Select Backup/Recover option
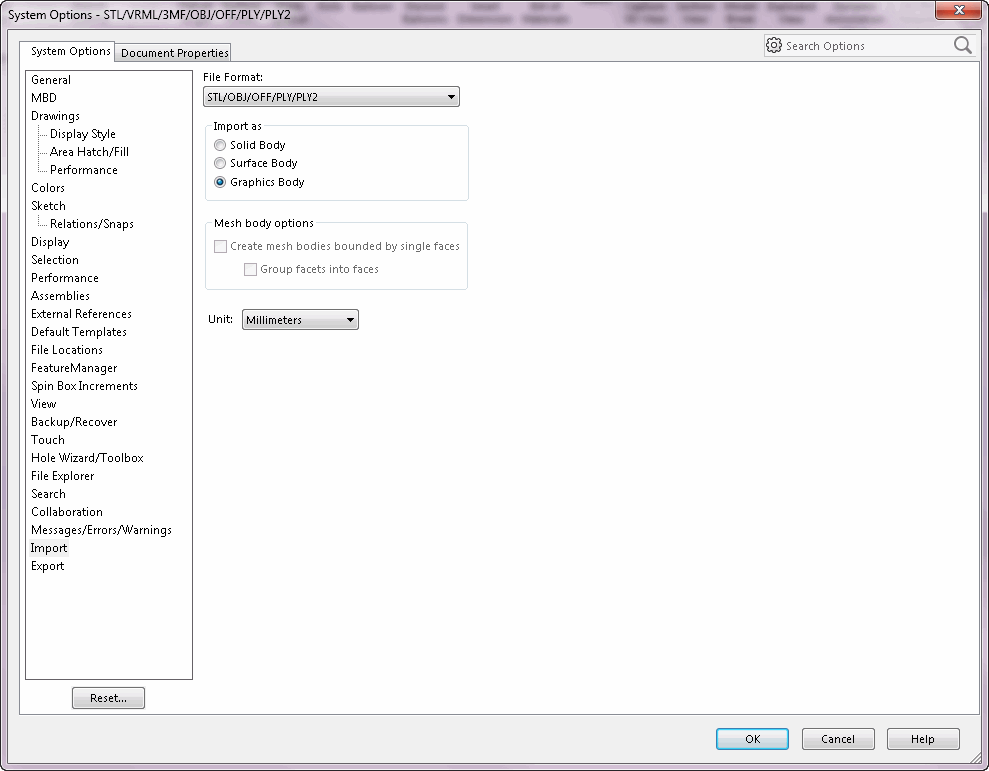Screen dimensions: 989x771 point(74,422)
